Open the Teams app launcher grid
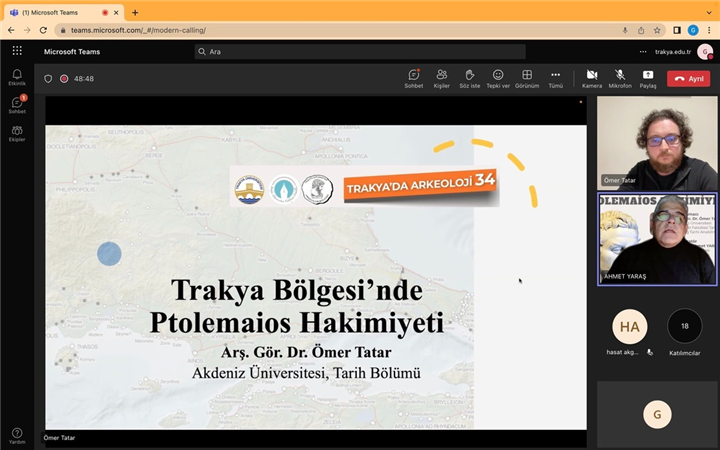Image resolution: width=720 pixels, height=450 pixels. (x=17, y=51)
